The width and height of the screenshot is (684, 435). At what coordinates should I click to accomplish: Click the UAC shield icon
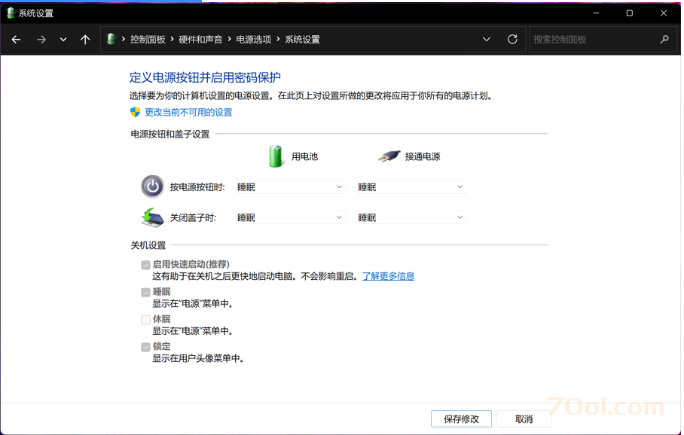coord(135,112)
